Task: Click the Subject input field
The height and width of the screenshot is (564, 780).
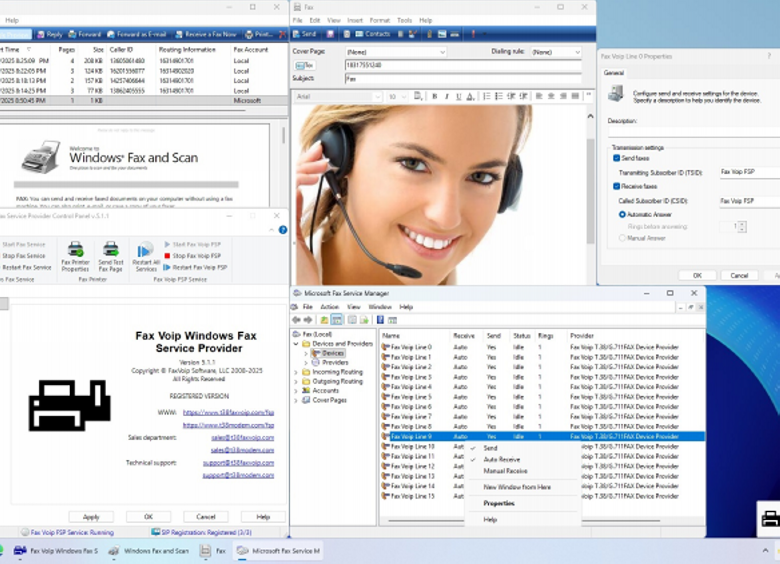Action: 463,79
